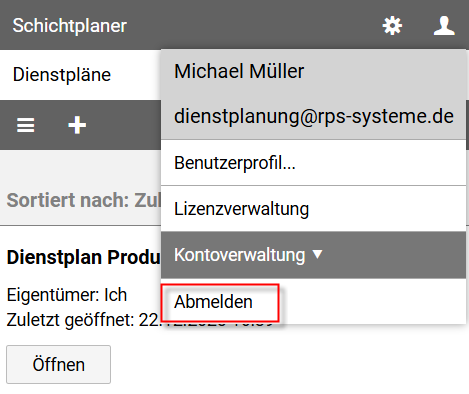Open Lizenzverwaltung from the menu
This screenshot has height=394, width=469.
[313, 209]
